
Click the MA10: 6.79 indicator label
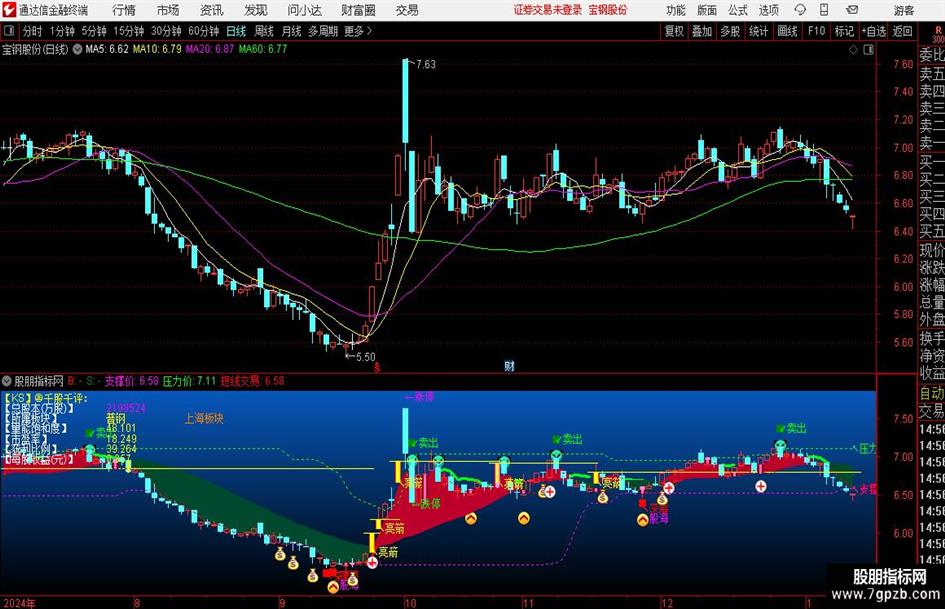pos(157,49)
